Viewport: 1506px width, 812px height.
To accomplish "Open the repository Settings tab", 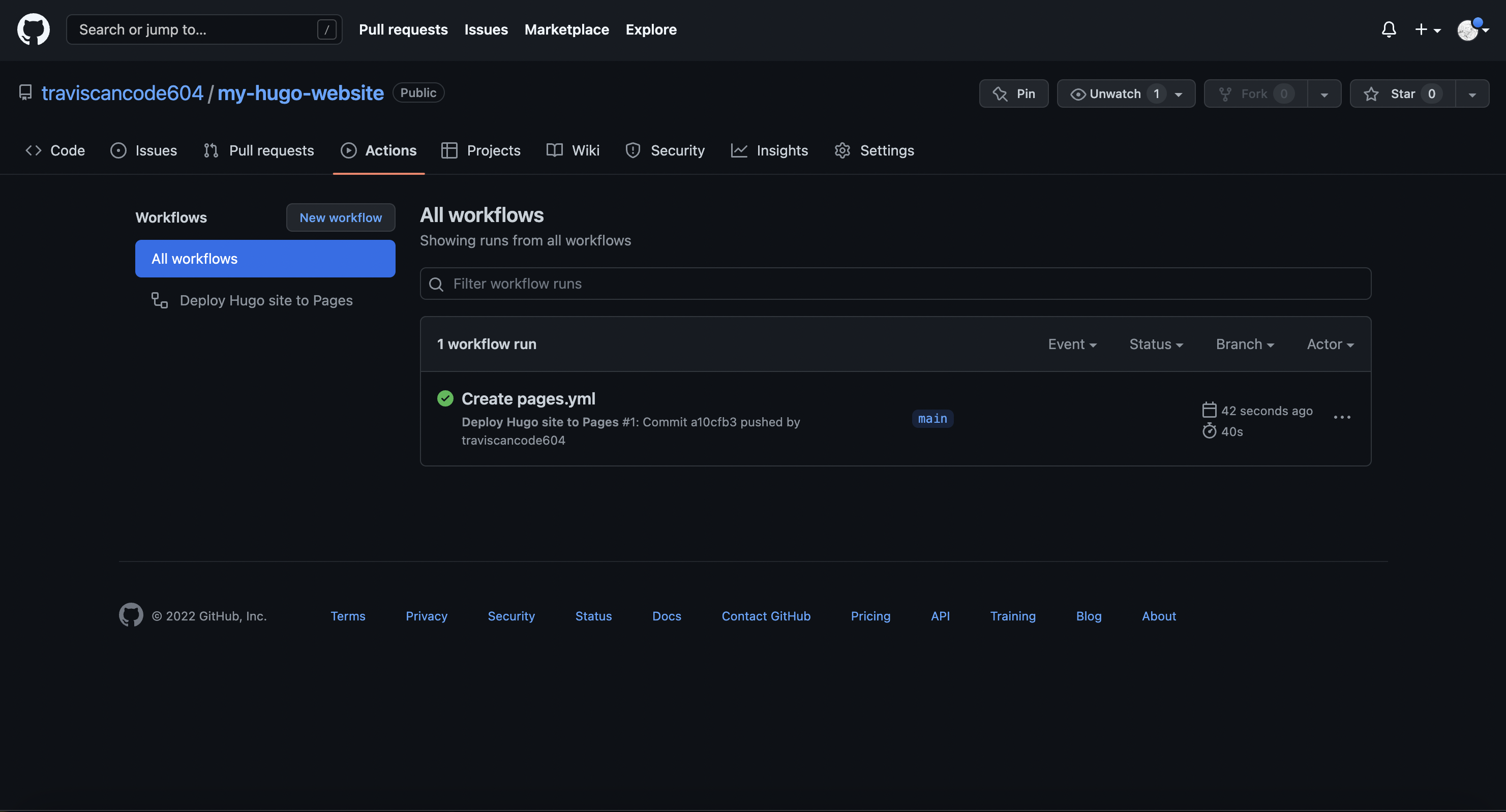I will (x=874, y=150).
